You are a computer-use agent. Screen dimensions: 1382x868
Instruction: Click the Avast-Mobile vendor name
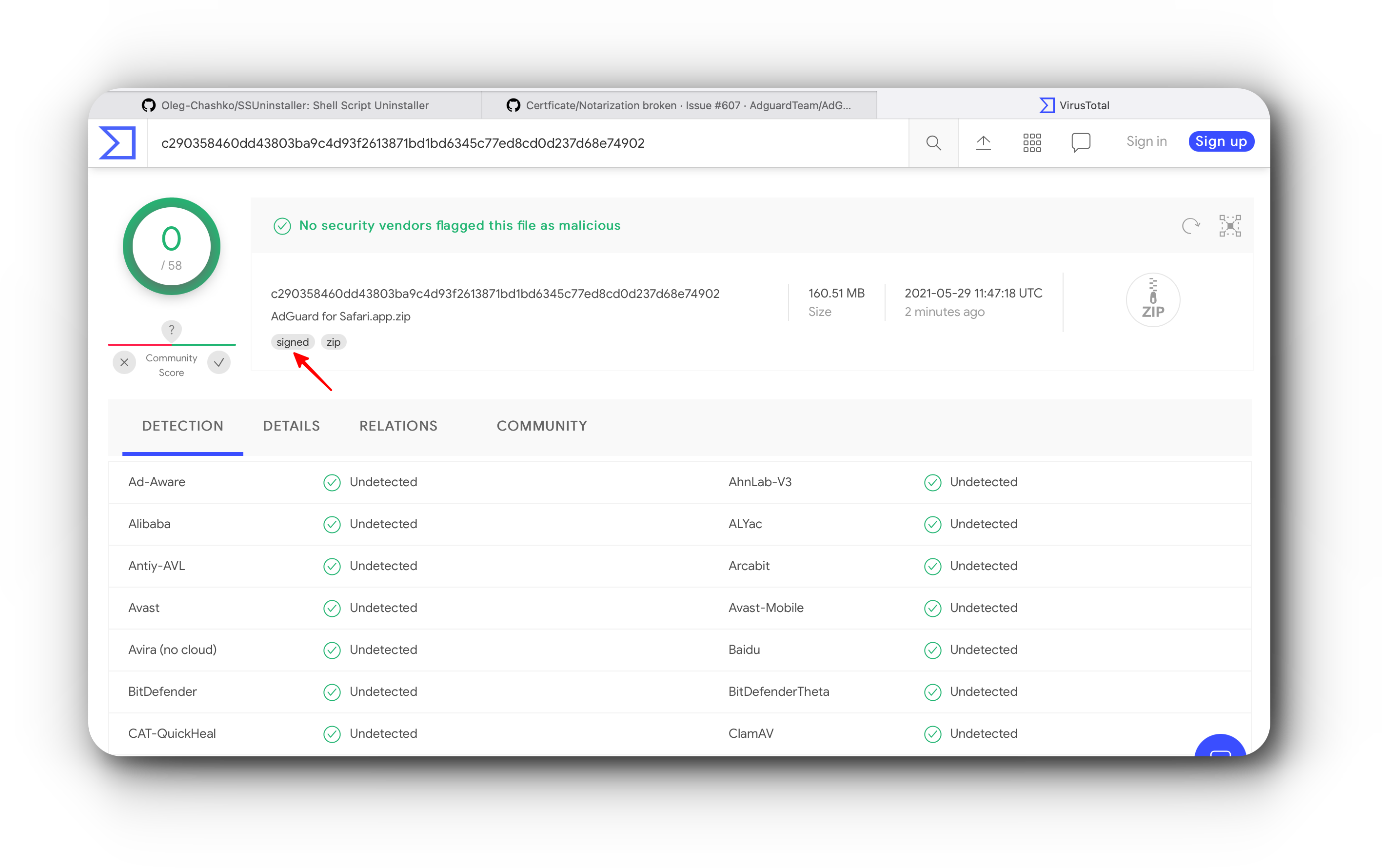coord(766,608)
